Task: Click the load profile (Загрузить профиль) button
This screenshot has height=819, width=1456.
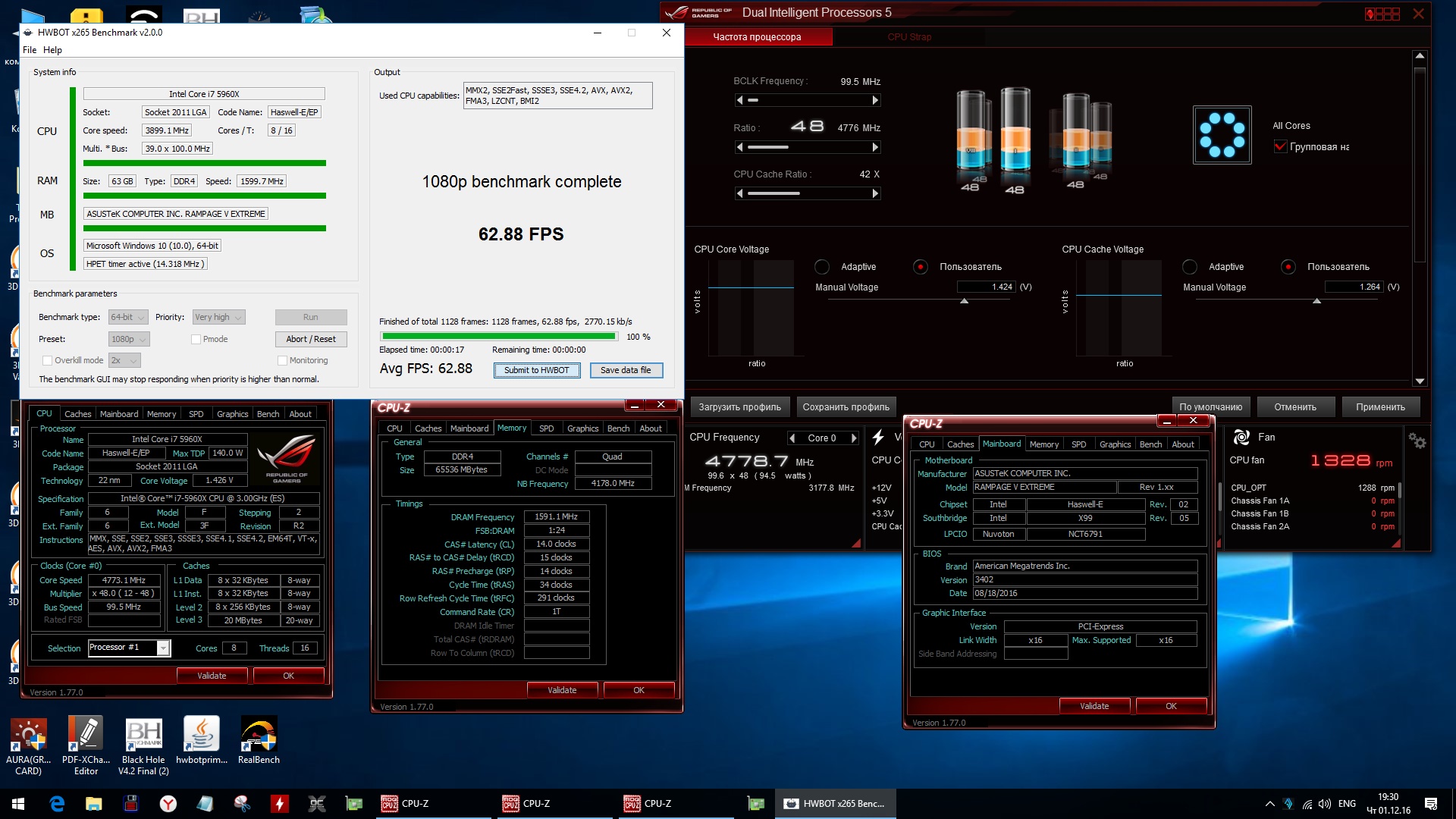Action: (739, 407)
